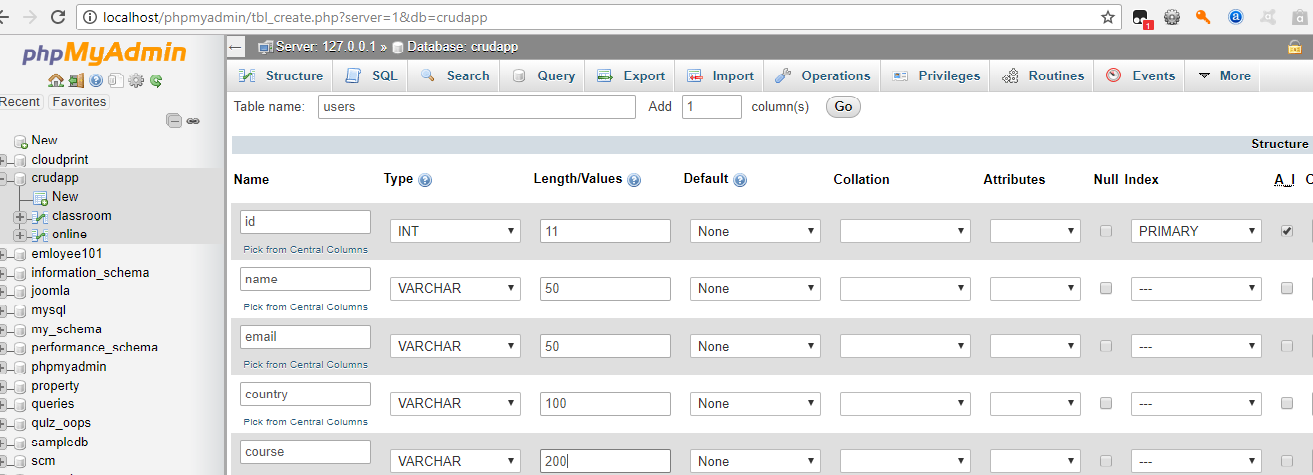The width and height of the screenshot is (1313, 475).
Task: Open the PRIMARY index dropdown
Action: (1195, 231)
